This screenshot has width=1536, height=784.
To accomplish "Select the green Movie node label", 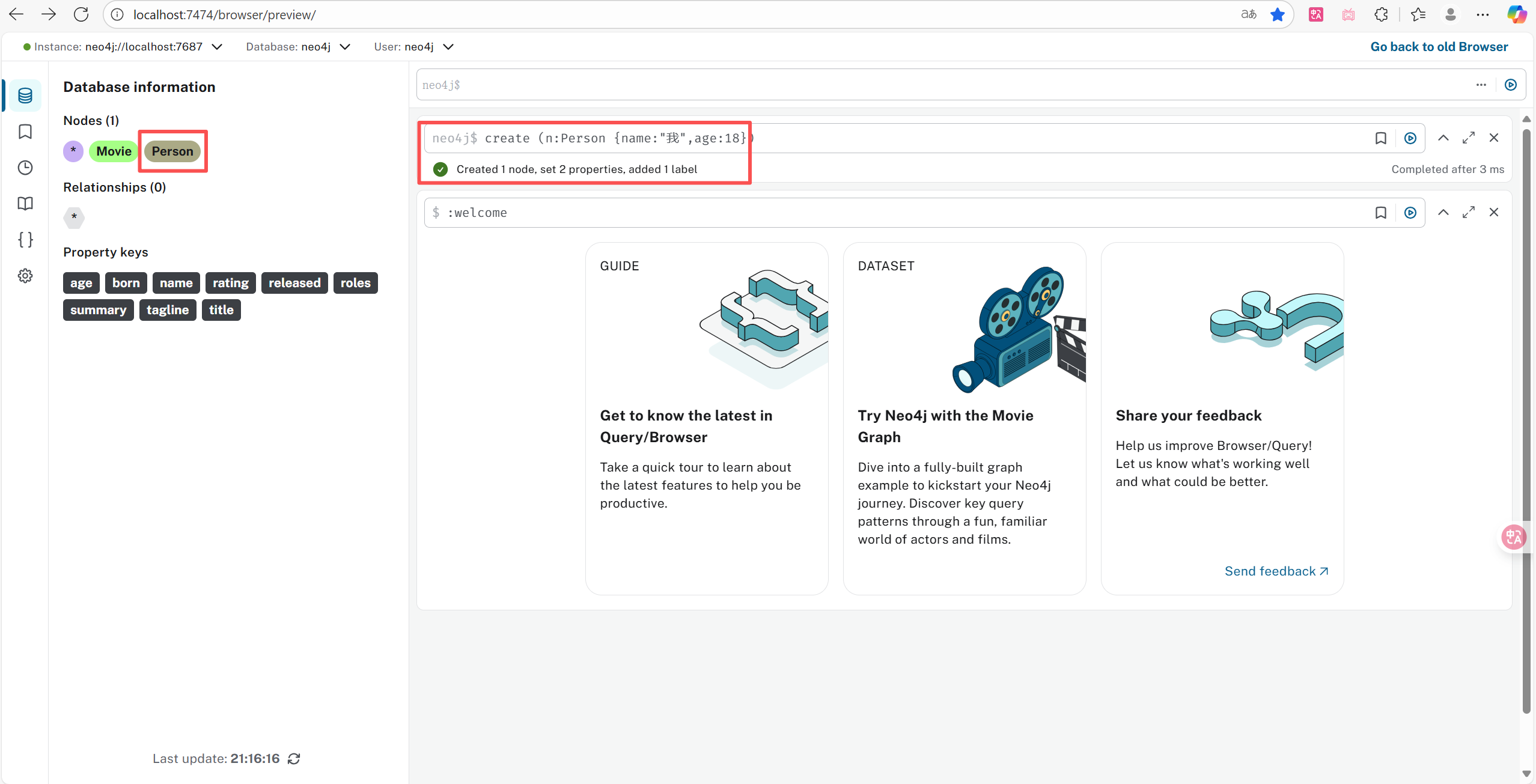I will pos(114,151).
